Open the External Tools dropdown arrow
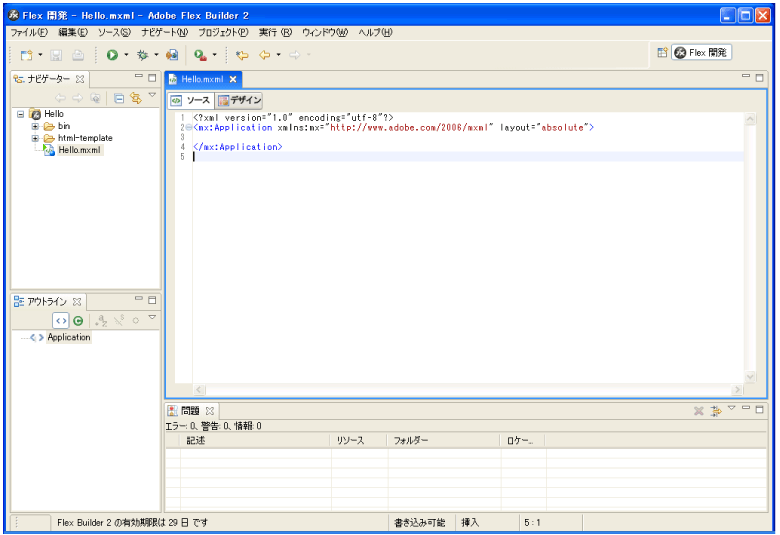 214,55
